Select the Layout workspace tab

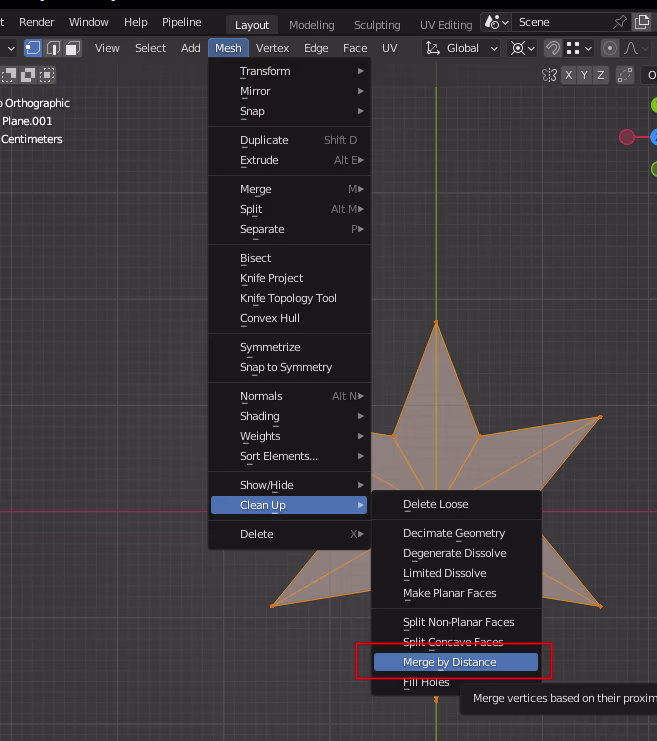[x=252, y=25]
